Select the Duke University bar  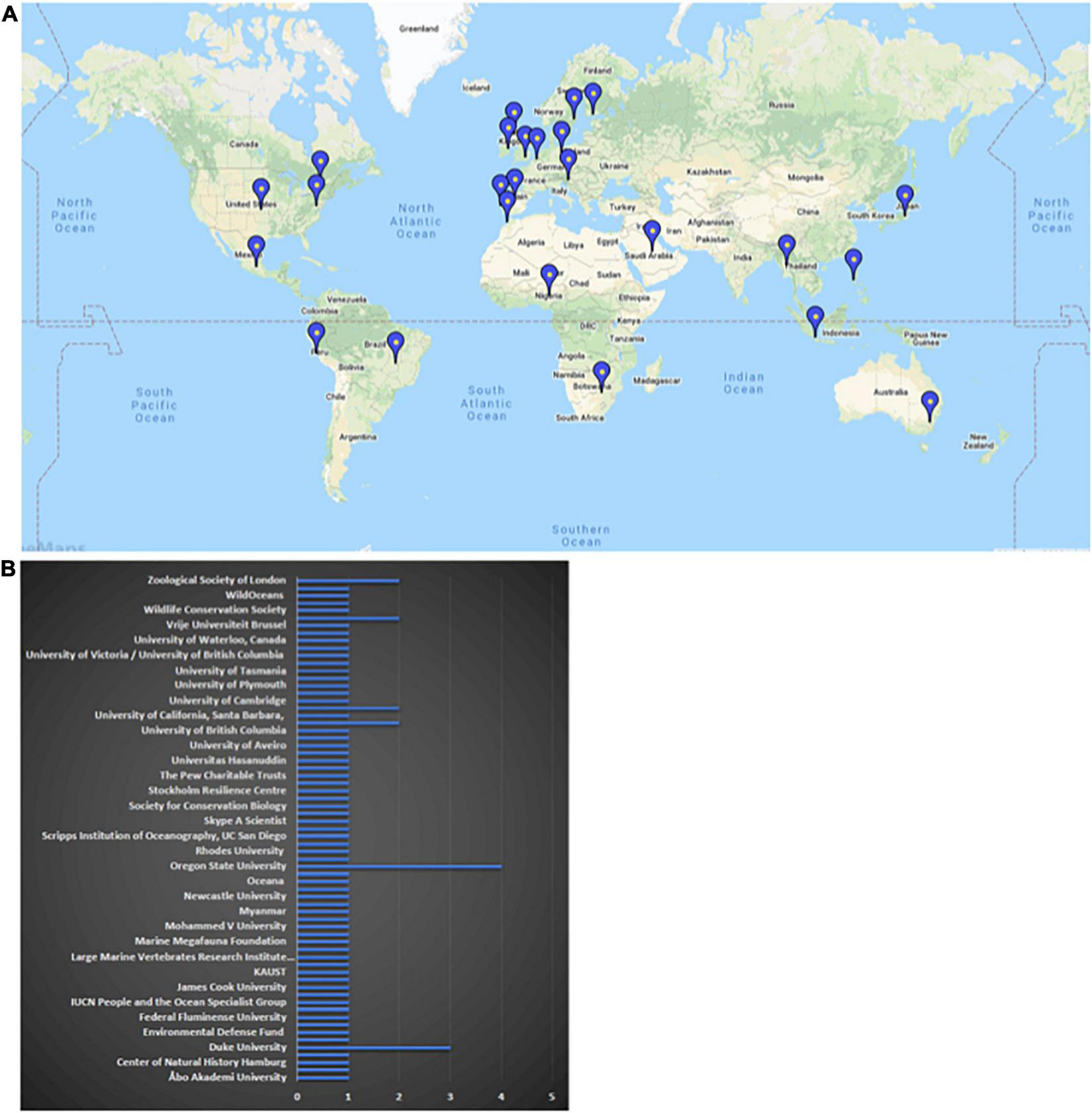[373, 1047]
